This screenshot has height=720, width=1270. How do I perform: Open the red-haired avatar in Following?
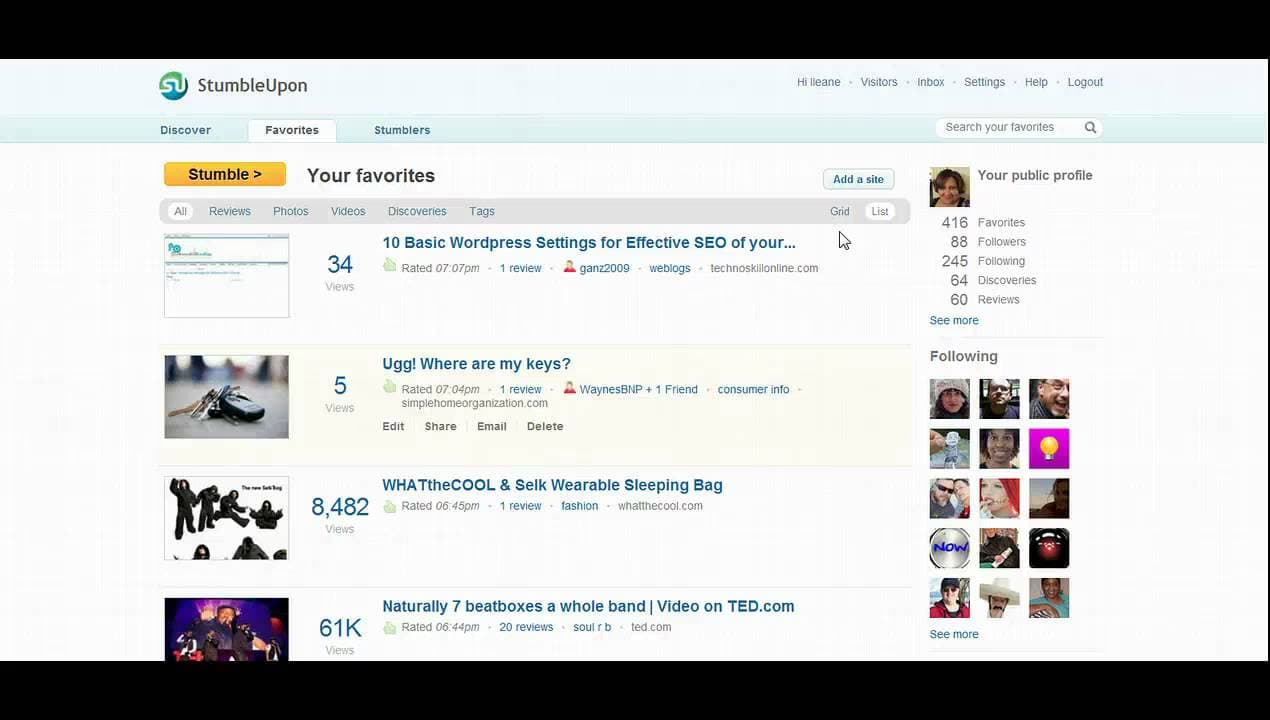[999, 499]
